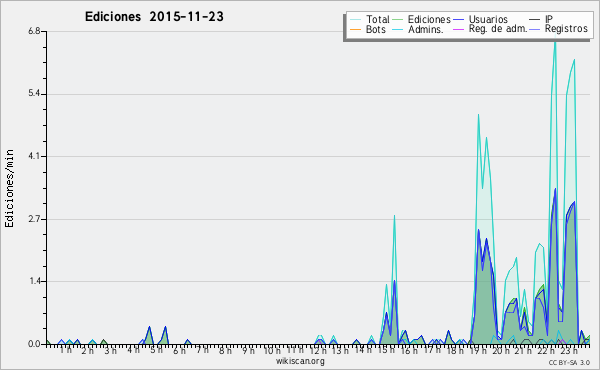The image size is (600, 370).
Task: Click the 1.4 y-axis value
Action: click(34, 282)
